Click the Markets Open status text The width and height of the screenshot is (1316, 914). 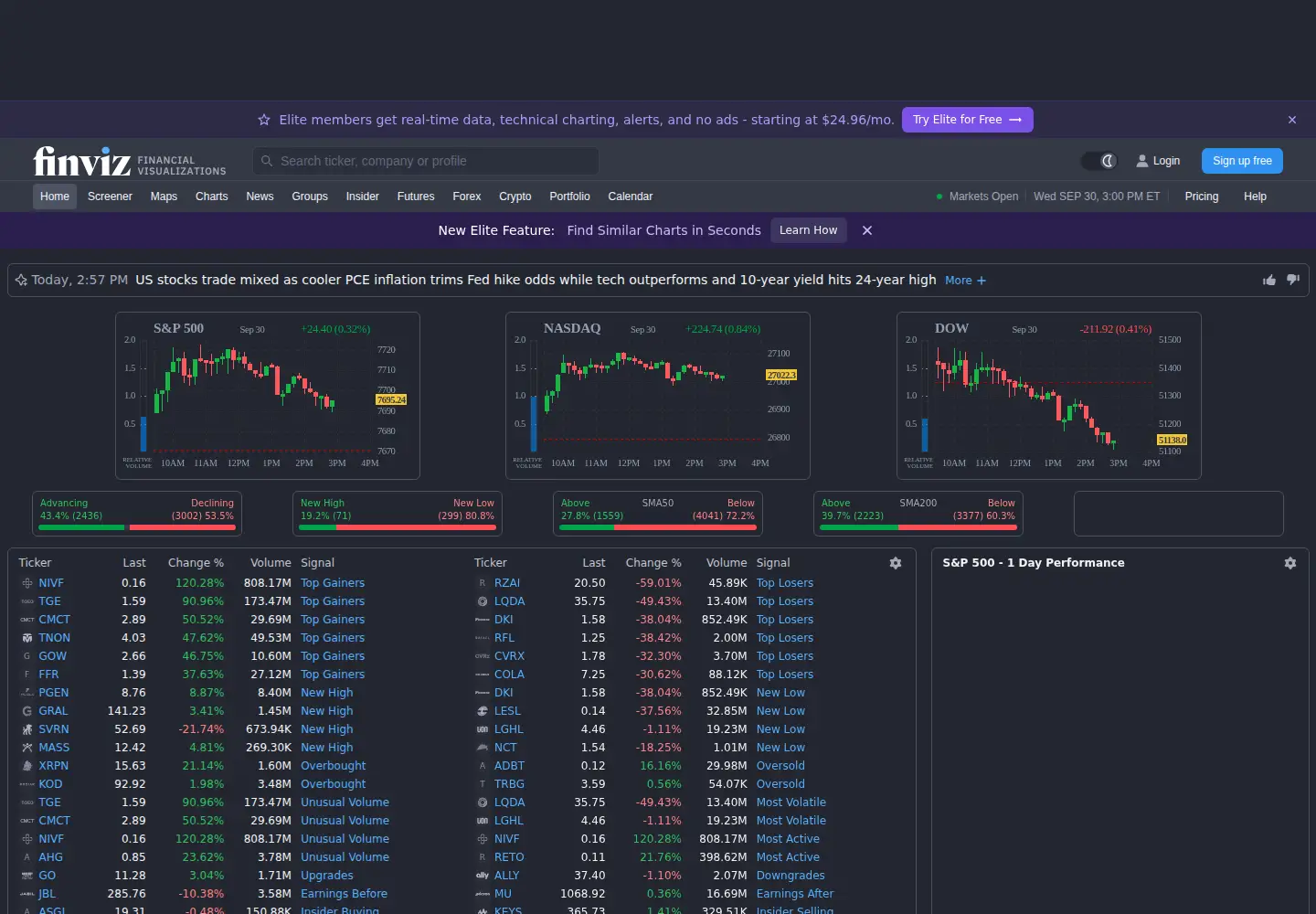click(x=983, y=197)
